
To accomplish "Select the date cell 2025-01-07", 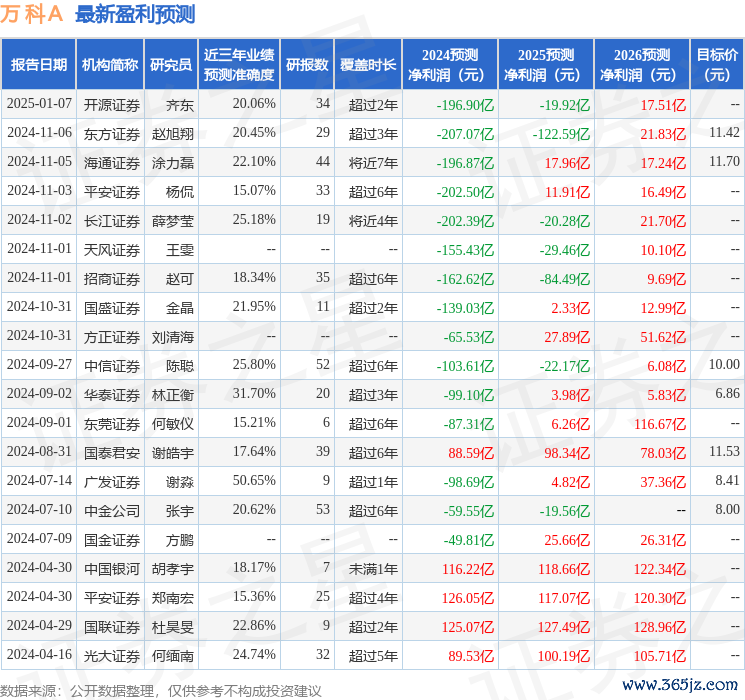I will [39, 104].
